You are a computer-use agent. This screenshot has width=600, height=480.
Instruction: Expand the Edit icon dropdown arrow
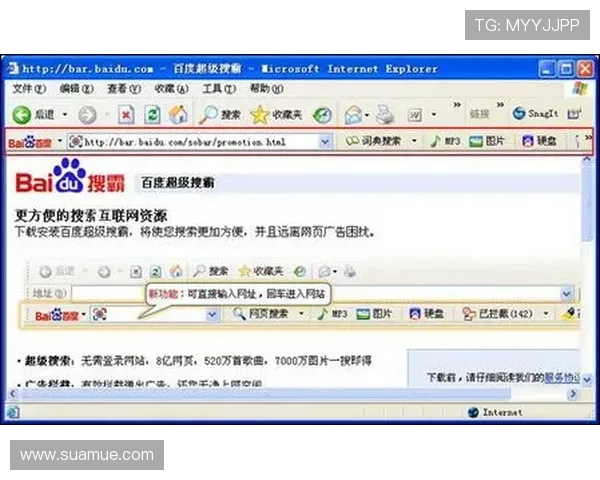click(434, 114)
